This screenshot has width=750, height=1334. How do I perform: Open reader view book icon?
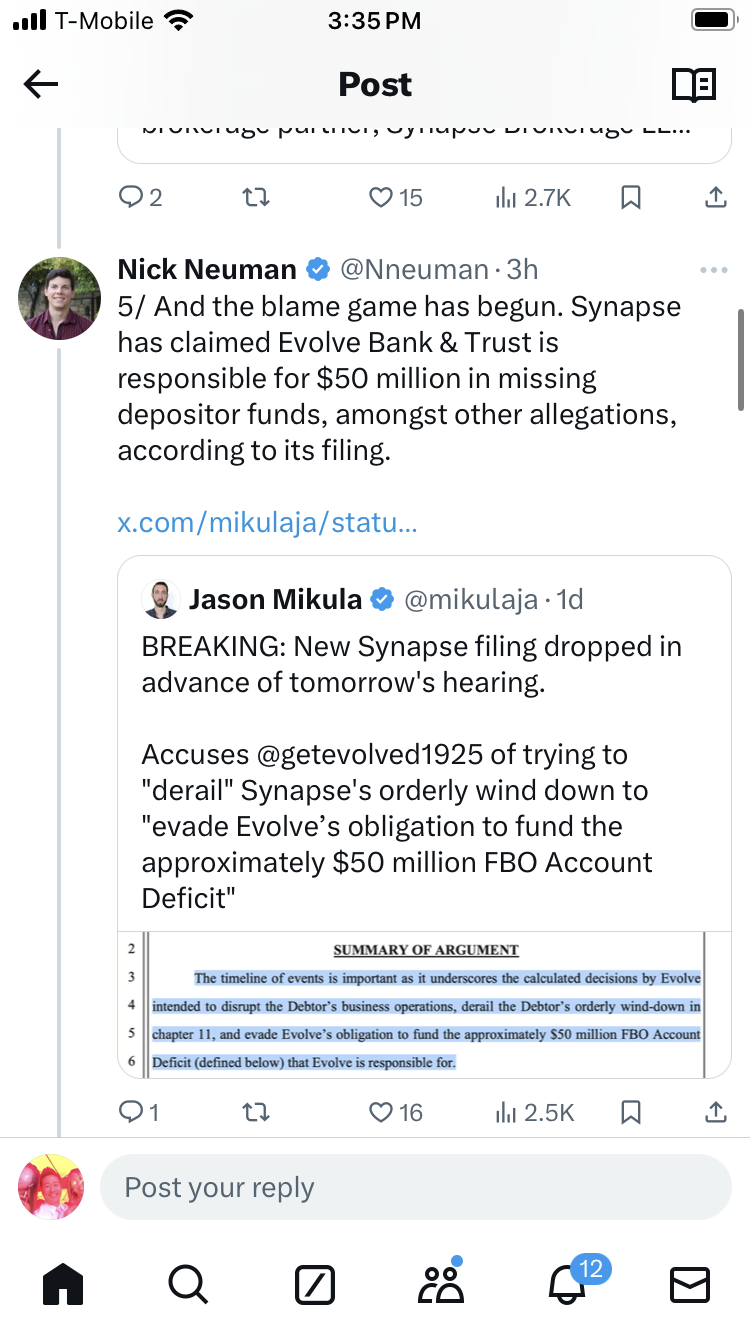coord(694,85)
